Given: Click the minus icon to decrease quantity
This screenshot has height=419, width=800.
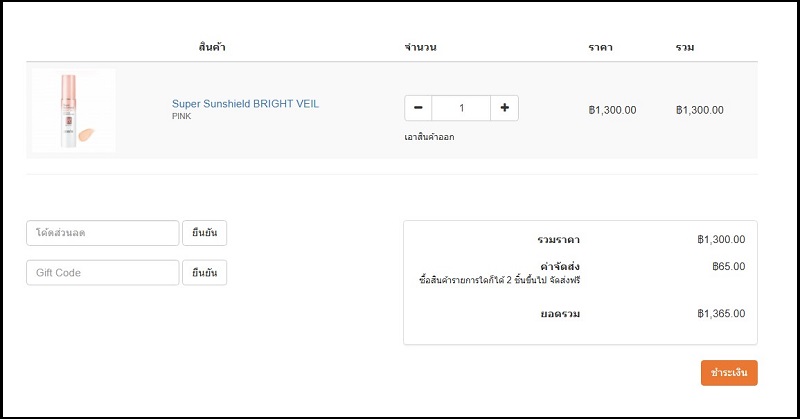Looking at the screenshot, I should (x=418, y=108).
